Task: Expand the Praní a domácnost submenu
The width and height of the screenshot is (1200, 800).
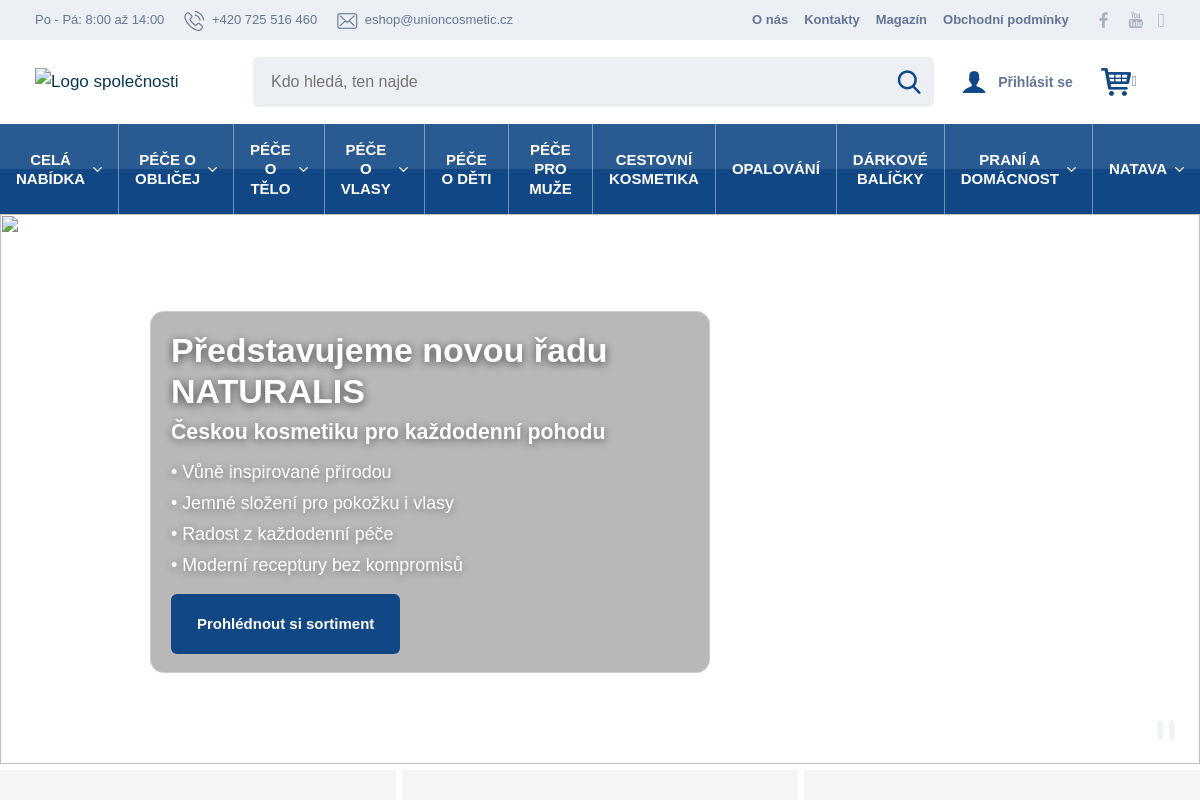Action: [x=1071, y=170]
